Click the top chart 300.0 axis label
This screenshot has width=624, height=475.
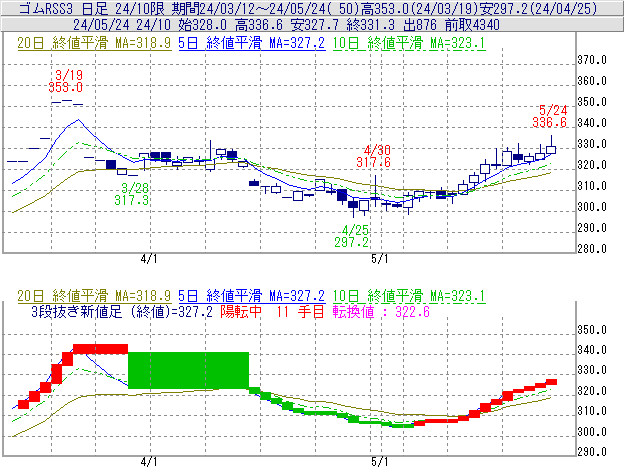pyautogui.click(x=592, y=207)
